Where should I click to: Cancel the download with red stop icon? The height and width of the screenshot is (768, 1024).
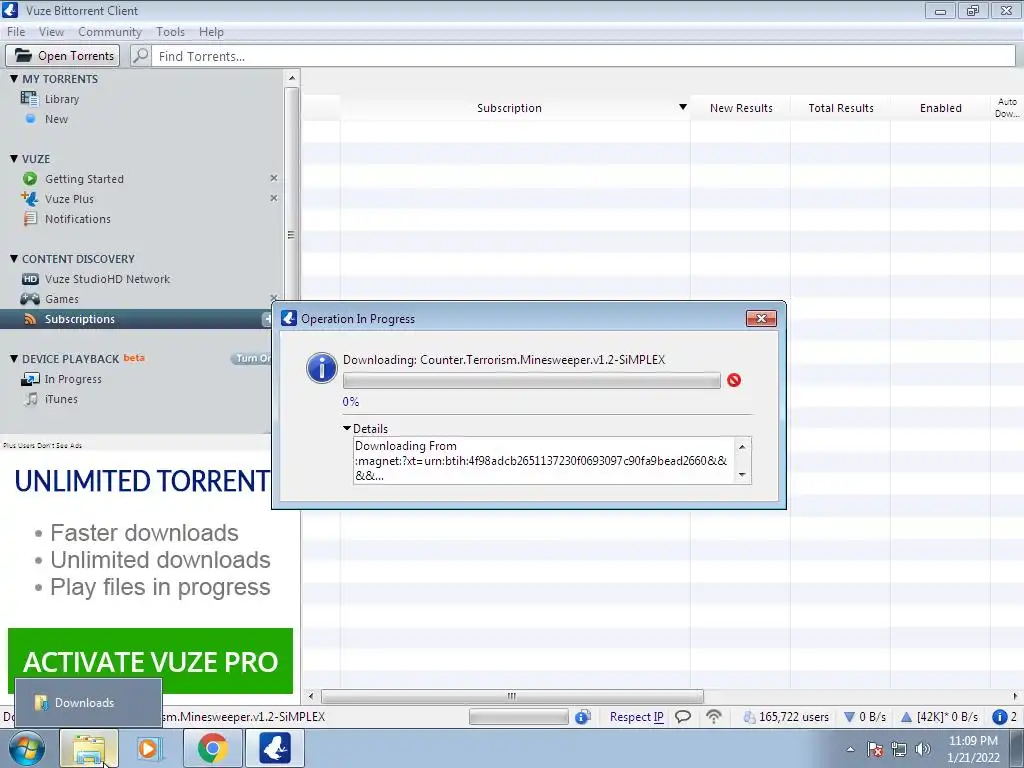pos(734,380)
